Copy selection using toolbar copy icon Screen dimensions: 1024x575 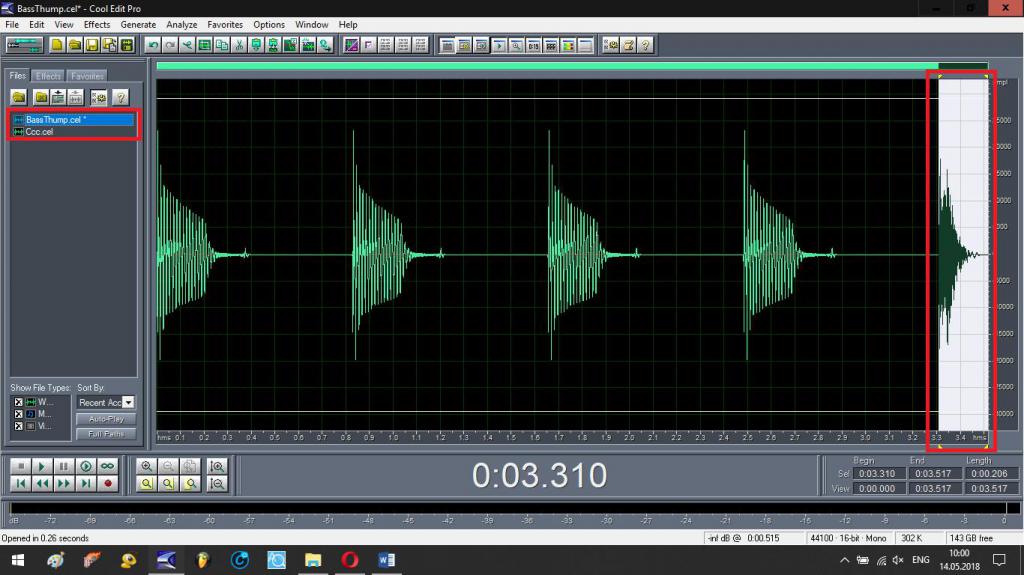(222, 45)
